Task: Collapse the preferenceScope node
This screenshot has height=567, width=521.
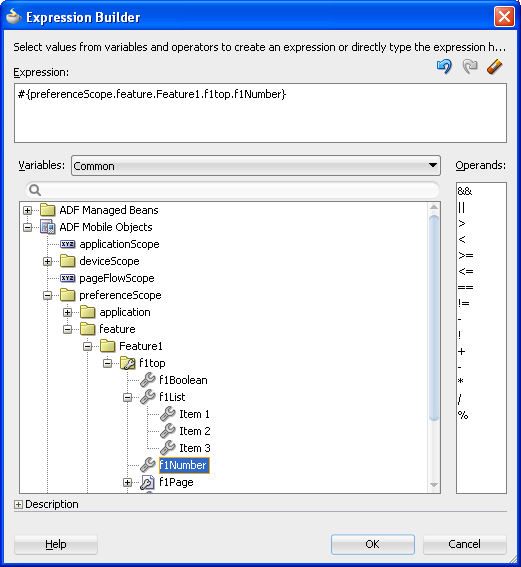Action: [47, 295]
